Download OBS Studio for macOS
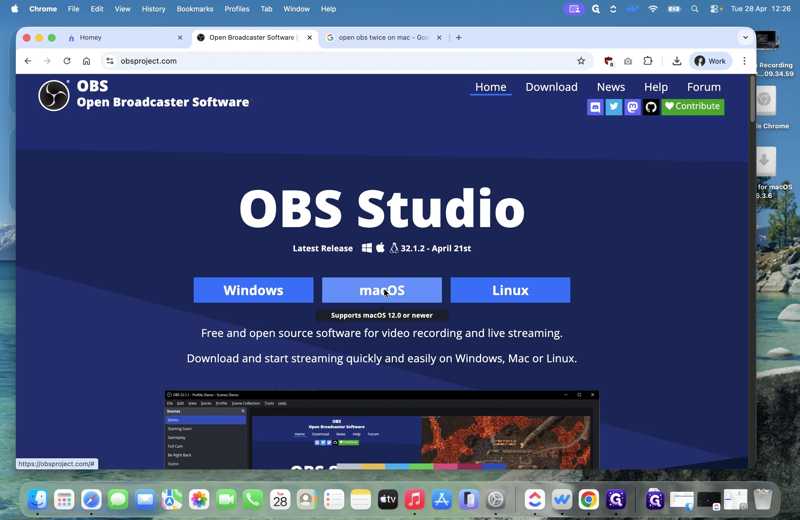 pyautogui.click(x=382, y=290)
